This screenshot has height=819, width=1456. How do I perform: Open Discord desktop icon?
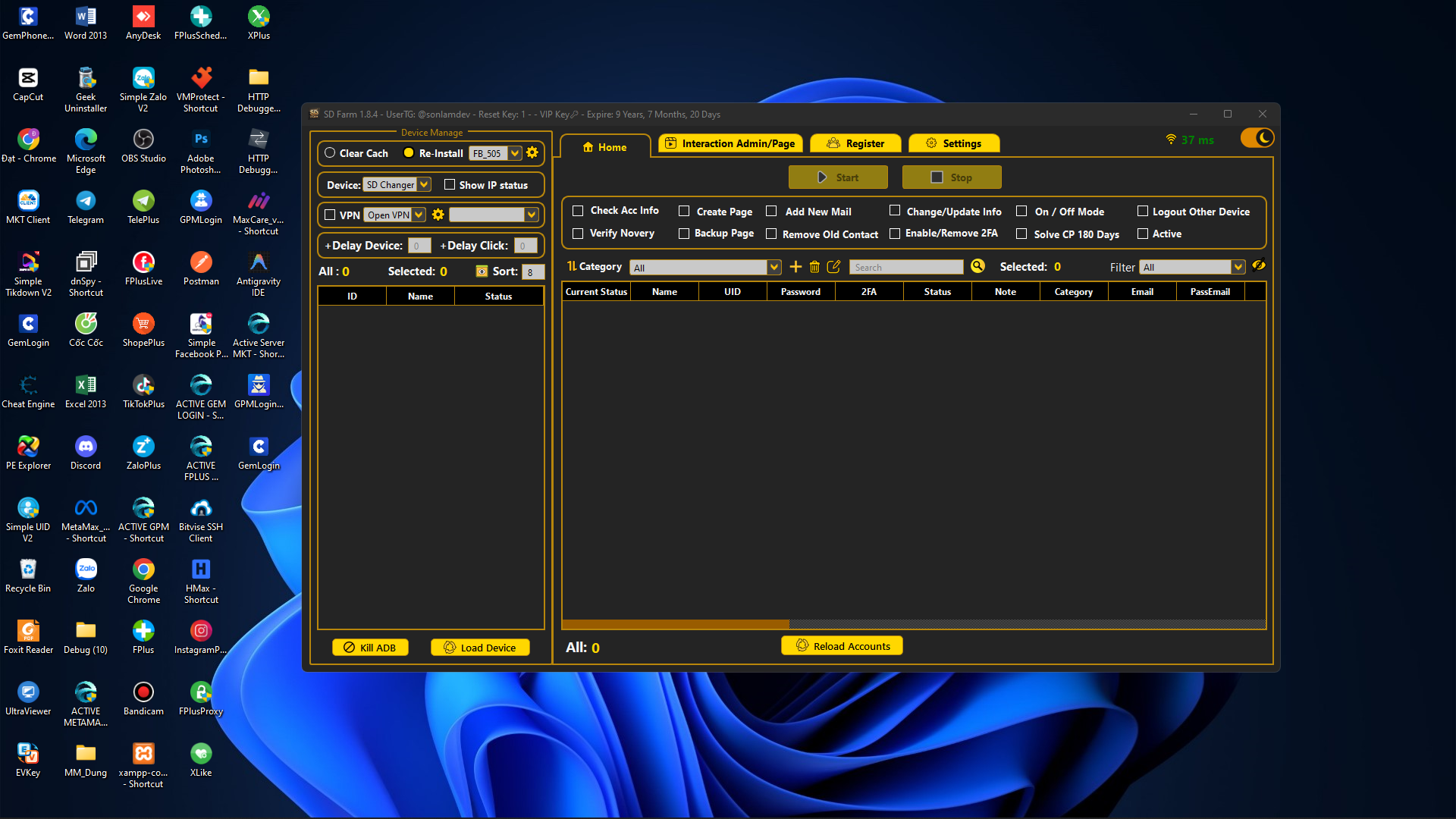(86, 453)
